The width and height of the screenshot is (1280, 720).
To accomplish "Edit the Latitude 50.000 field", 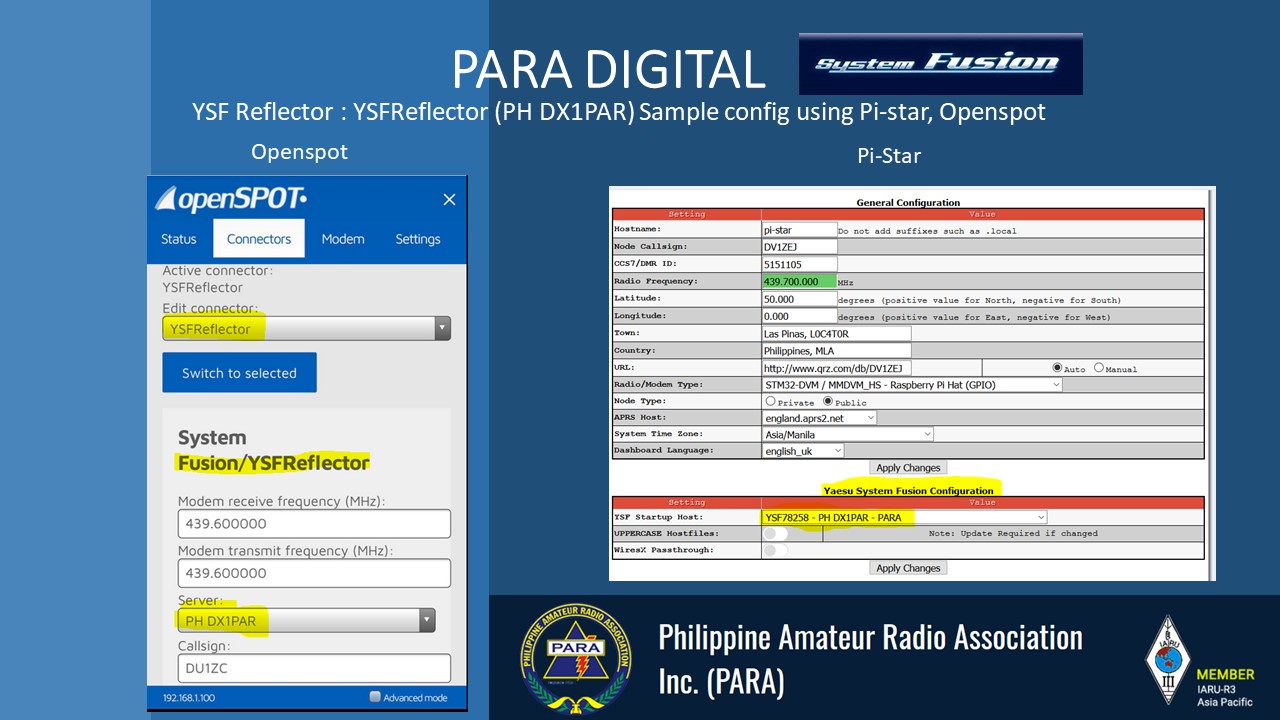I will 799,299.
